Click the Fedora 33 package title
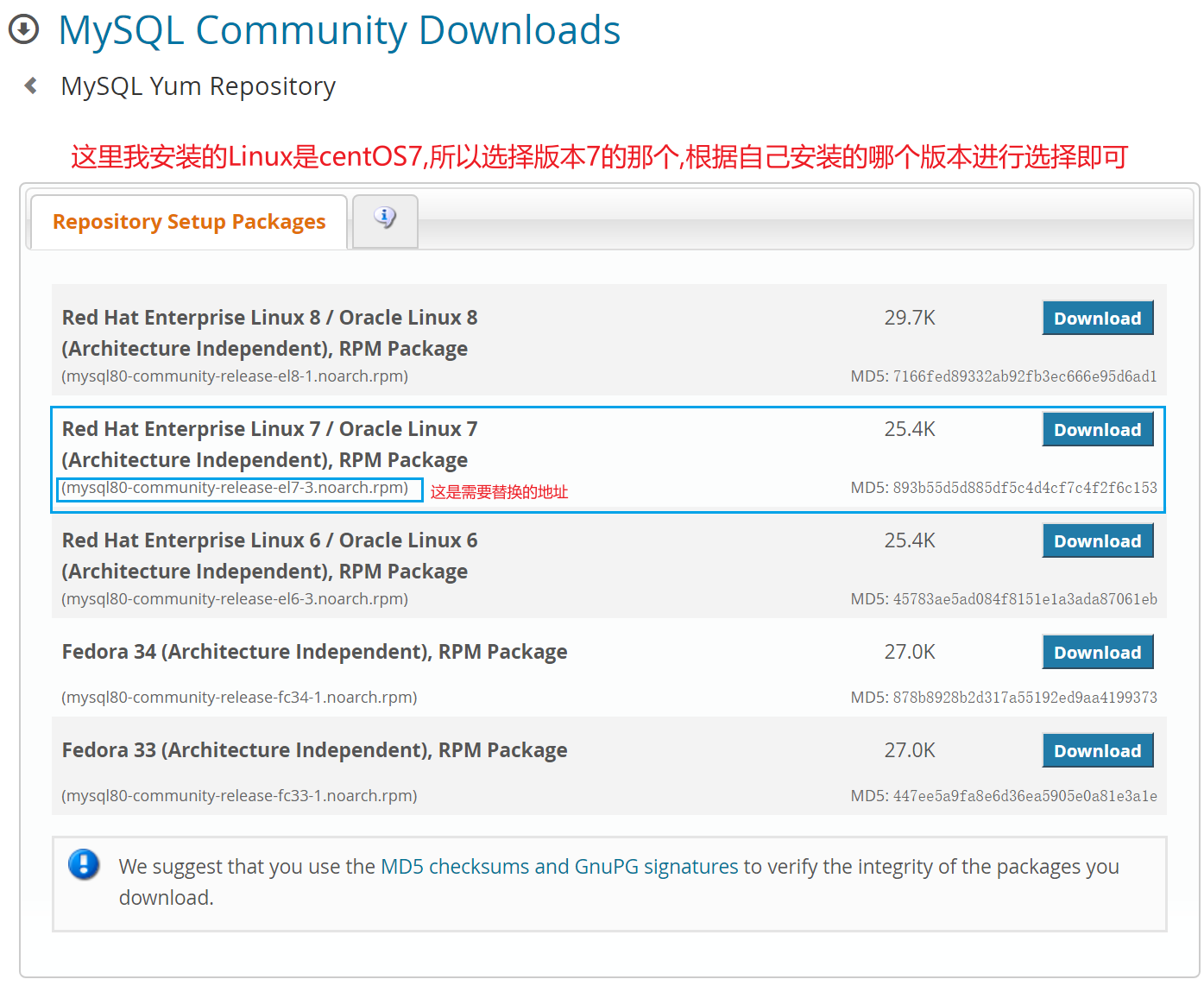 [x=314, y=750]
